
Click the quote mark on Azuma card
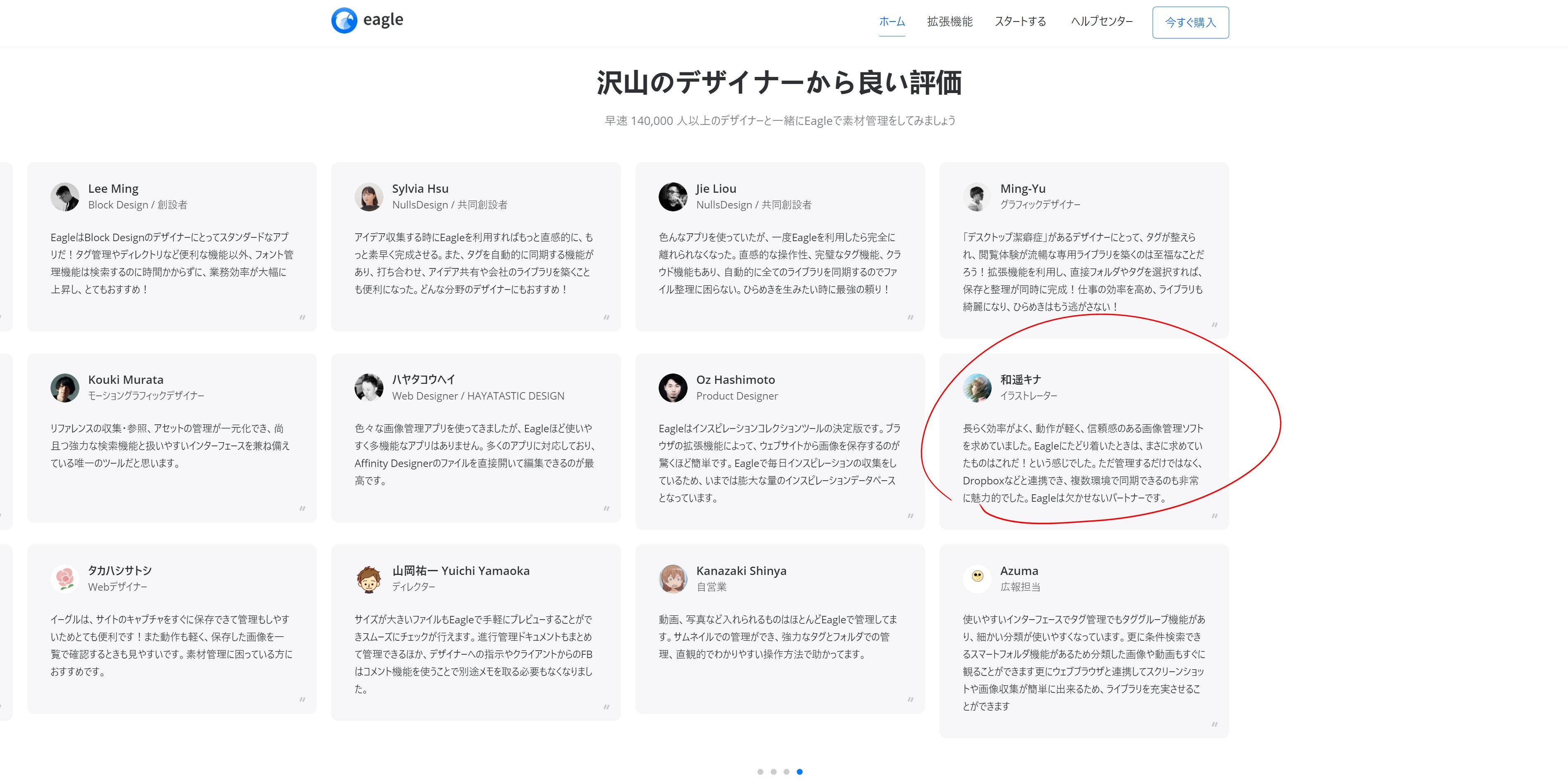(1214, 725)
